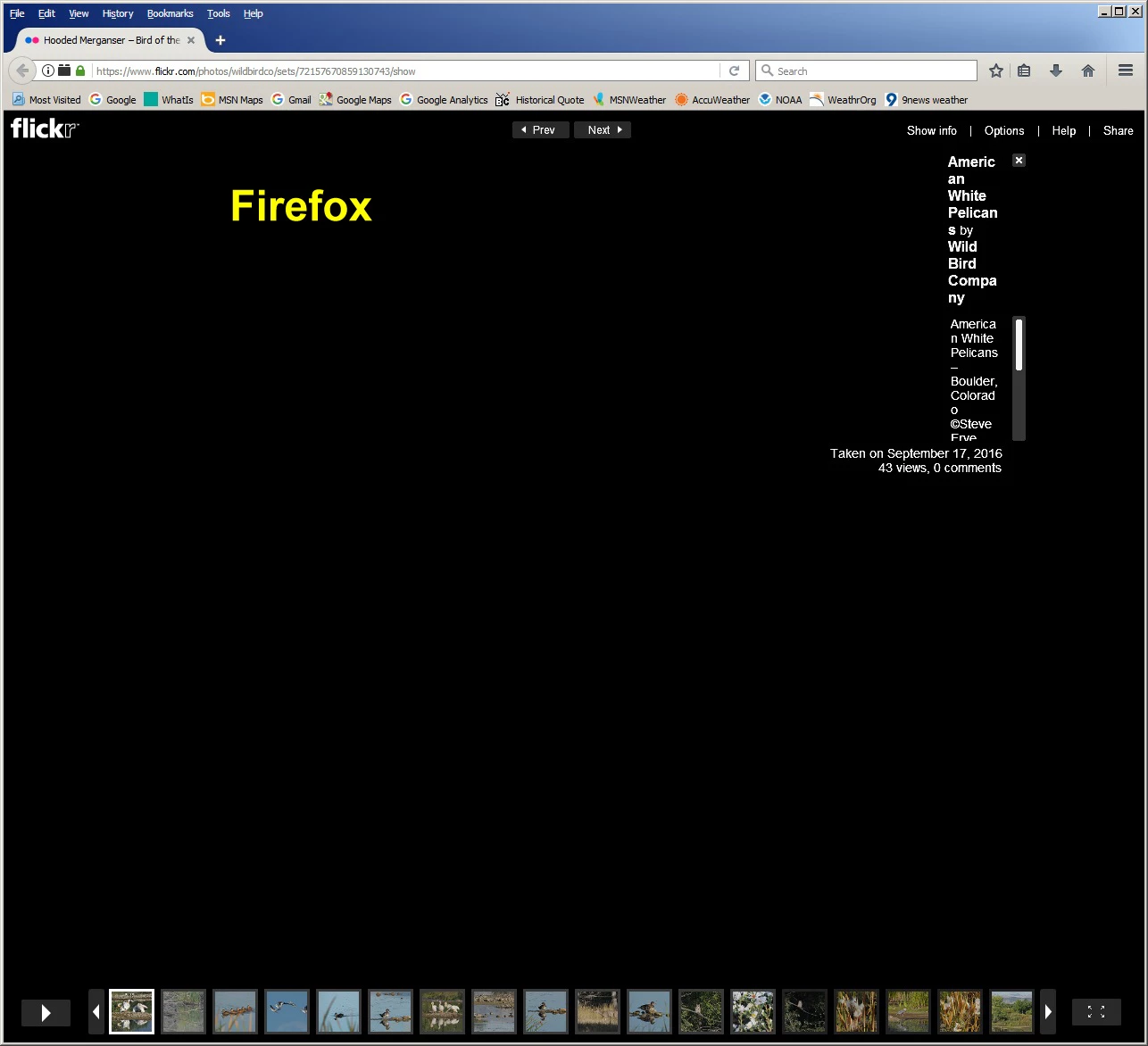Image resolution: width=1148 pixels, height=1046 pixels.
Task: Open American White Pelicans title link
Action: point(972,195)
